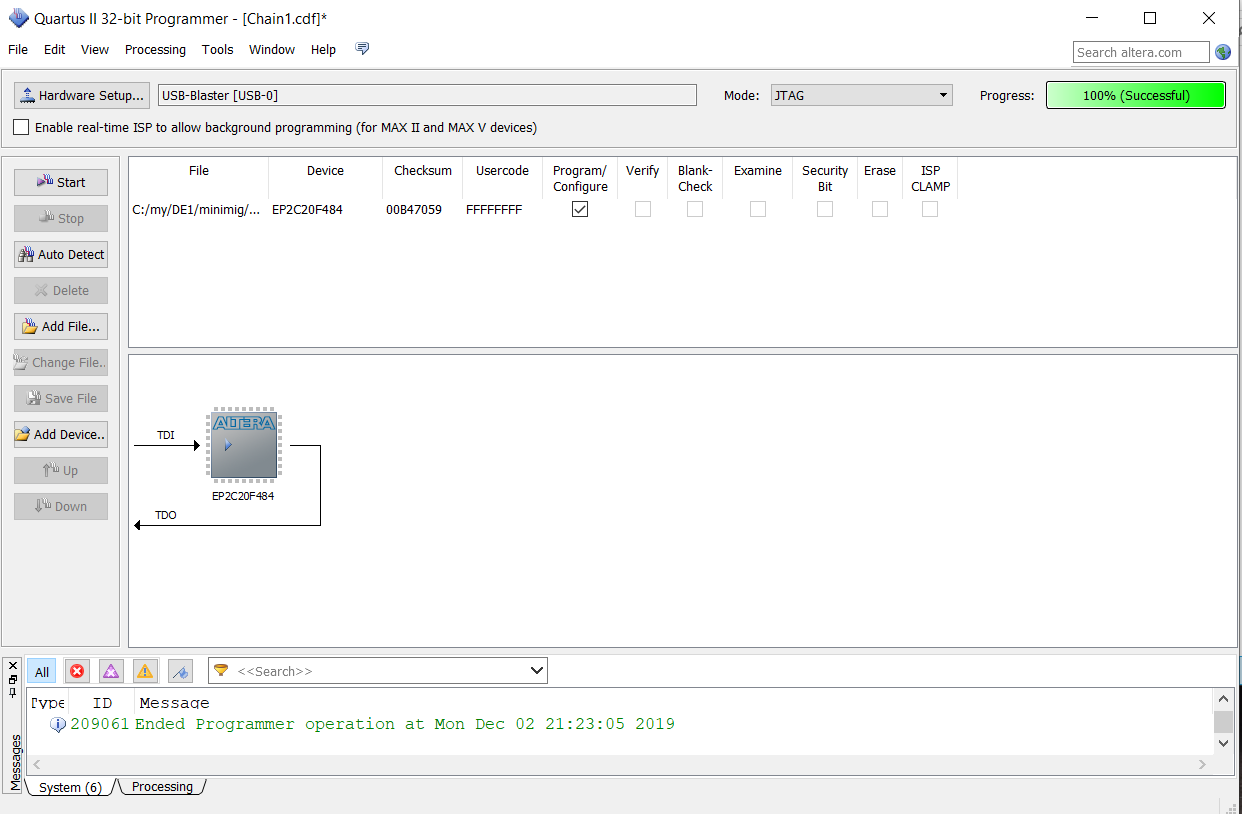Click the messages scrollbar up arrow
The height and width of the screenshot is (814, 1242).
coord(1223,699)
